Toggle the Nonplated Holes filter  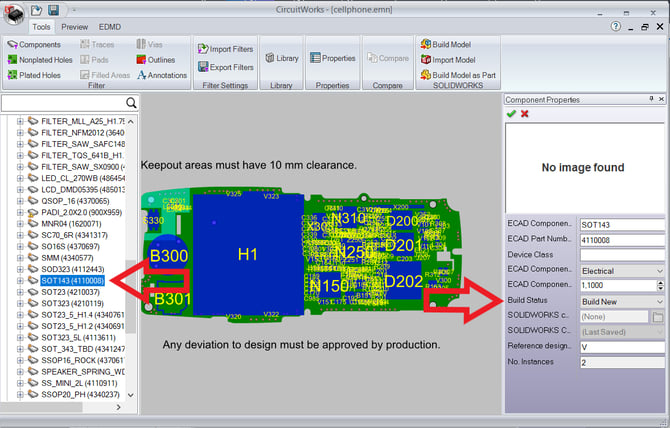pyautogui.click(x=40, y=60)
